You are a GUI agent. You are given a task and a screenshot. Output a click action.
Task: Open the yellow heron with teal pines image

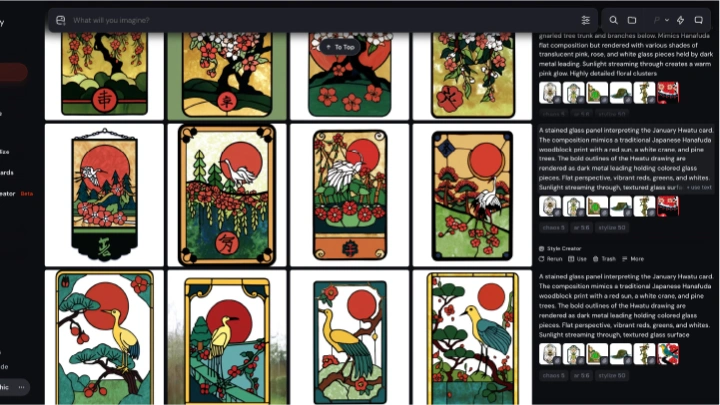104,337
